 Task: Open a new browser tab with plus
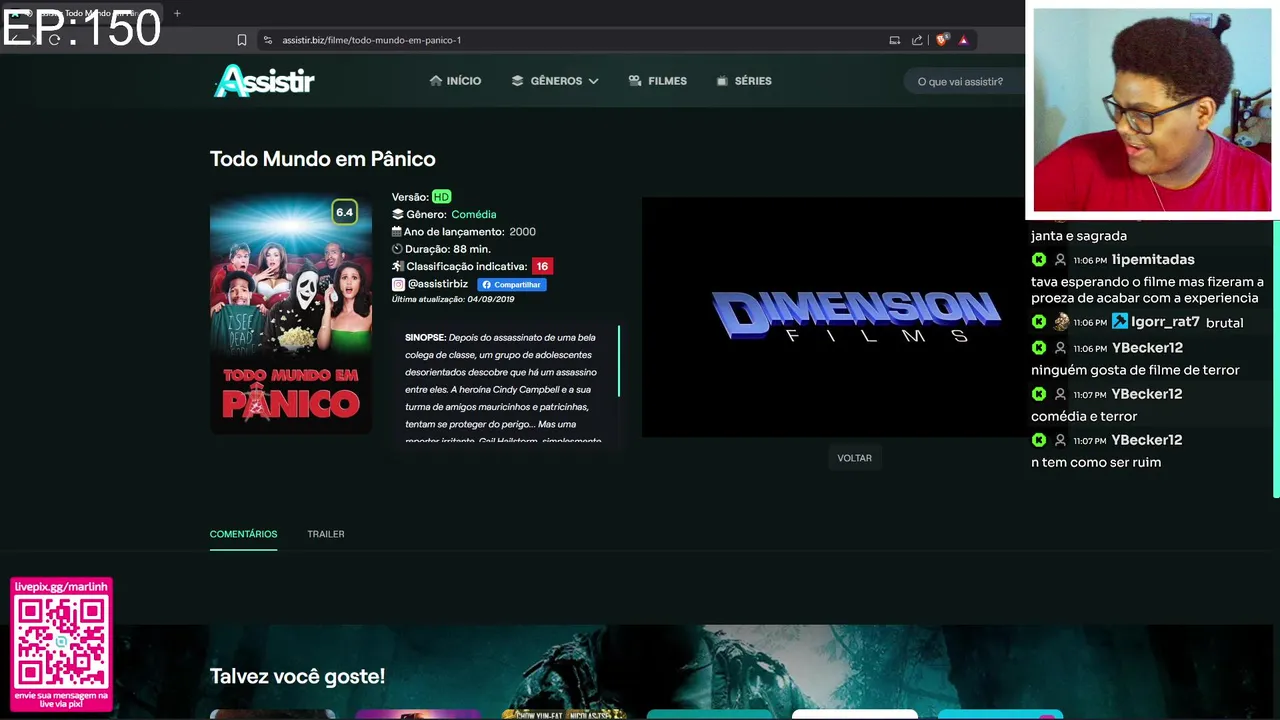pyautogui.click(x=177, y=13)
